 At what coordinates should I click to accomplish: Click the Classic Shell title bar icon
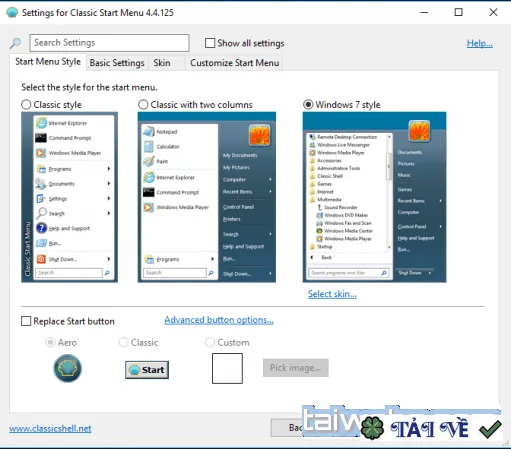[12, 12]
